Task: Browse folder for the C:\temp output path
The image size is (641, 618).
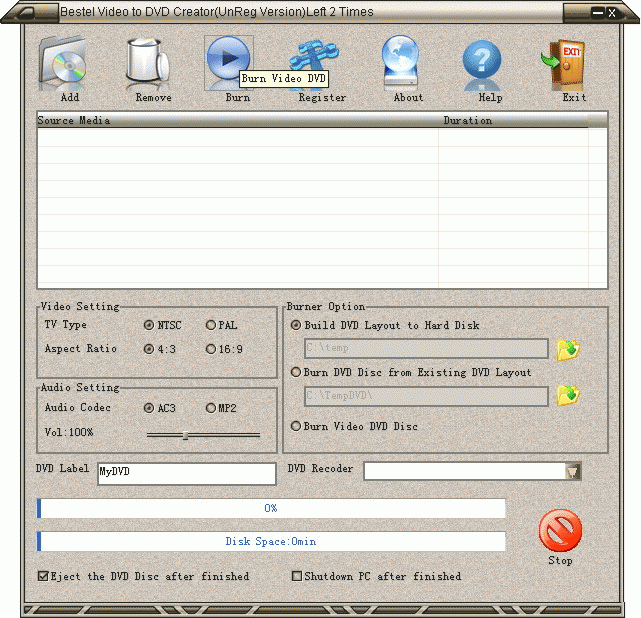Action: click(x=568, y=350)
